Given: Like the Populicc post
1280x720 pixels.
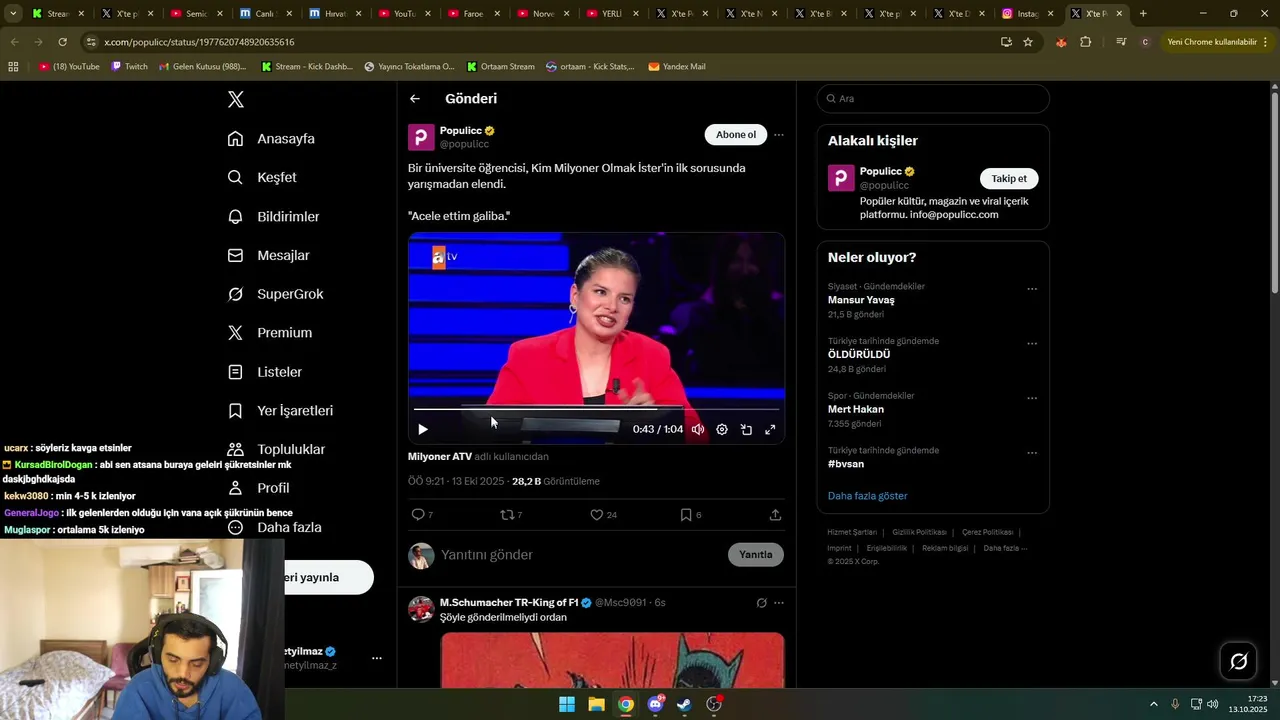Looking at the screenshot, I should 596,515.
